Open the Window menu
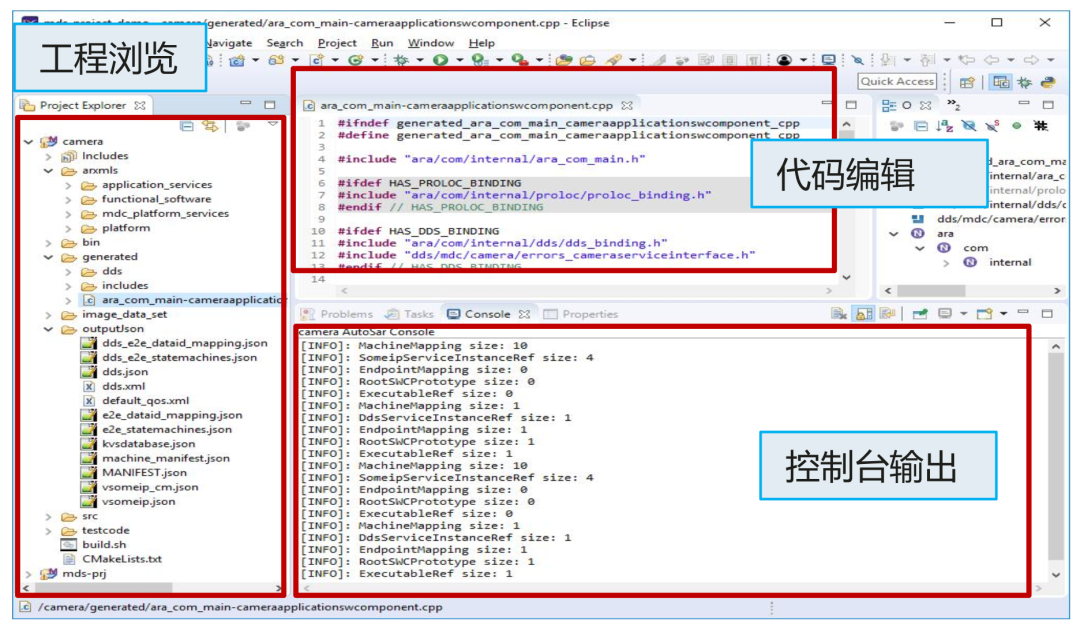Viewport: 1080px width, 625px height. 431,43
